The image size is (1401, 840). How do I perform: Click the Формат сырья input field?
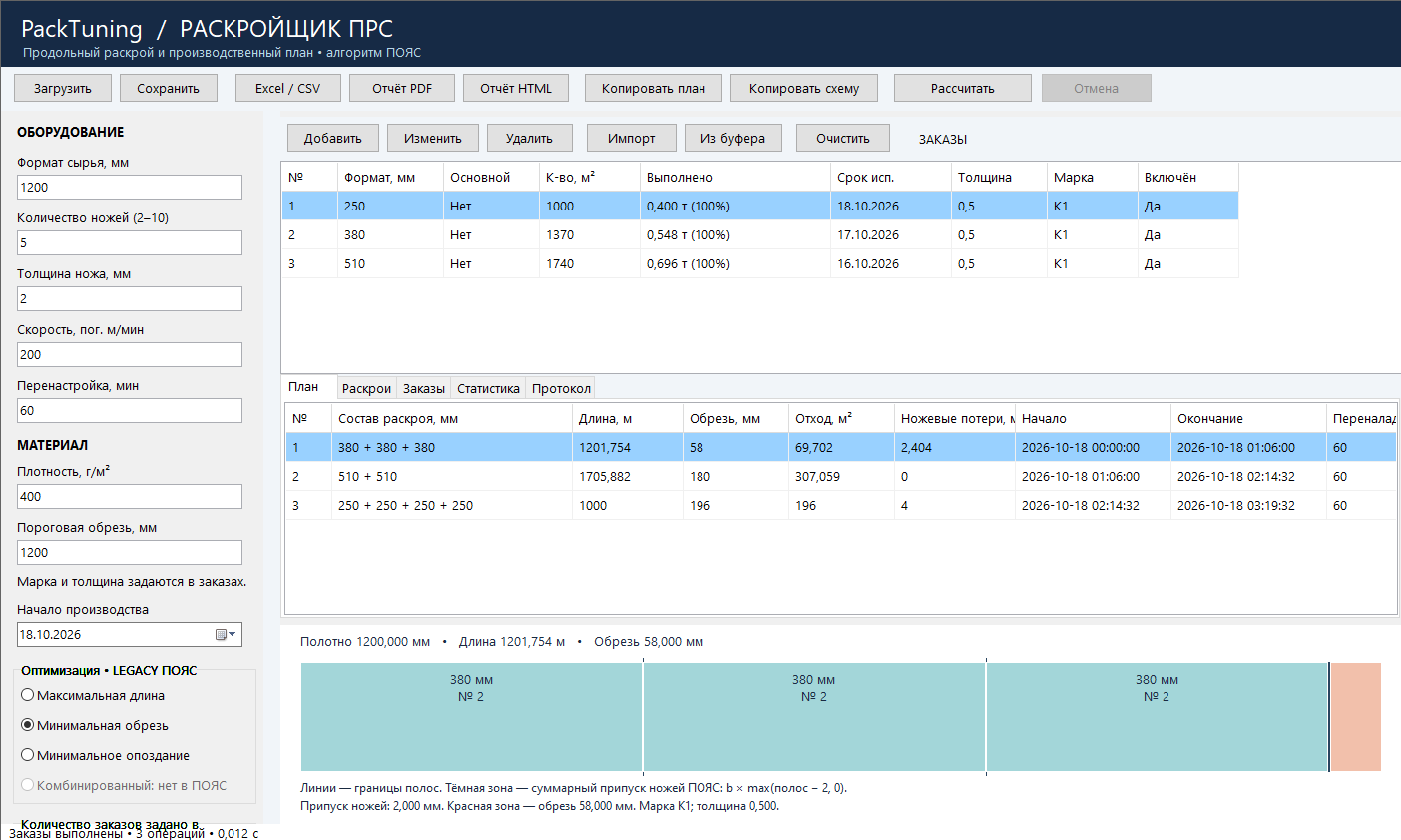tap(130, 188)
